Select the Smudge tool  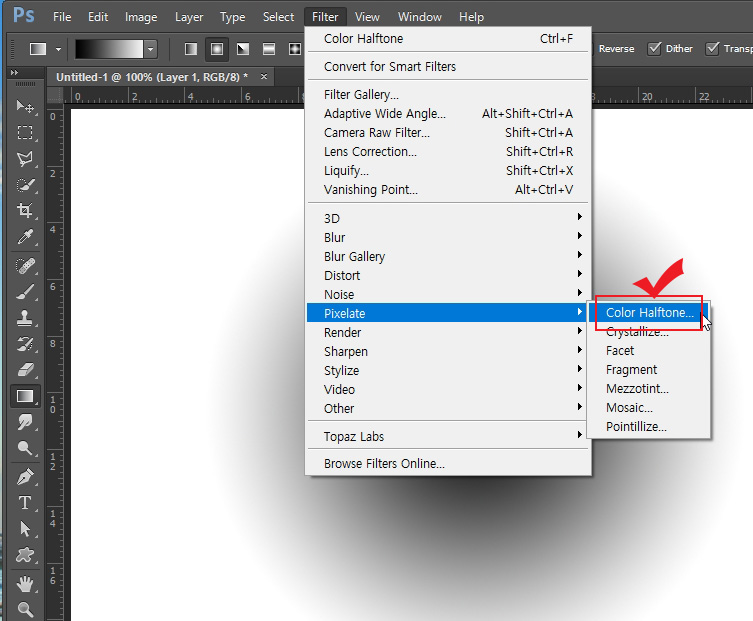pyautogui.click(x=25, y=422)
